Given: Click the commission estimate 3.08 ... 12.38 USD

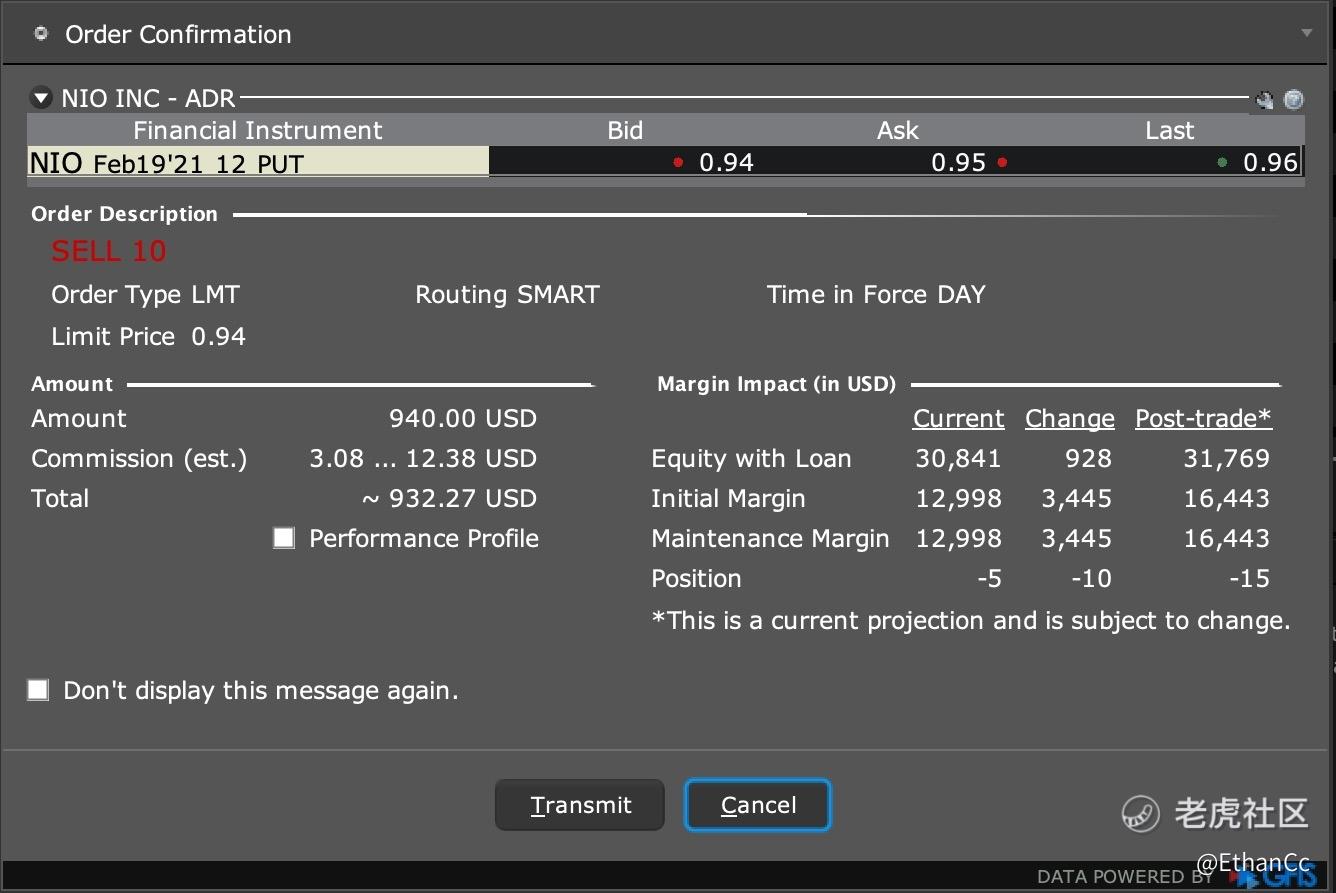Looking at the screenshot, I should [423, 458].
